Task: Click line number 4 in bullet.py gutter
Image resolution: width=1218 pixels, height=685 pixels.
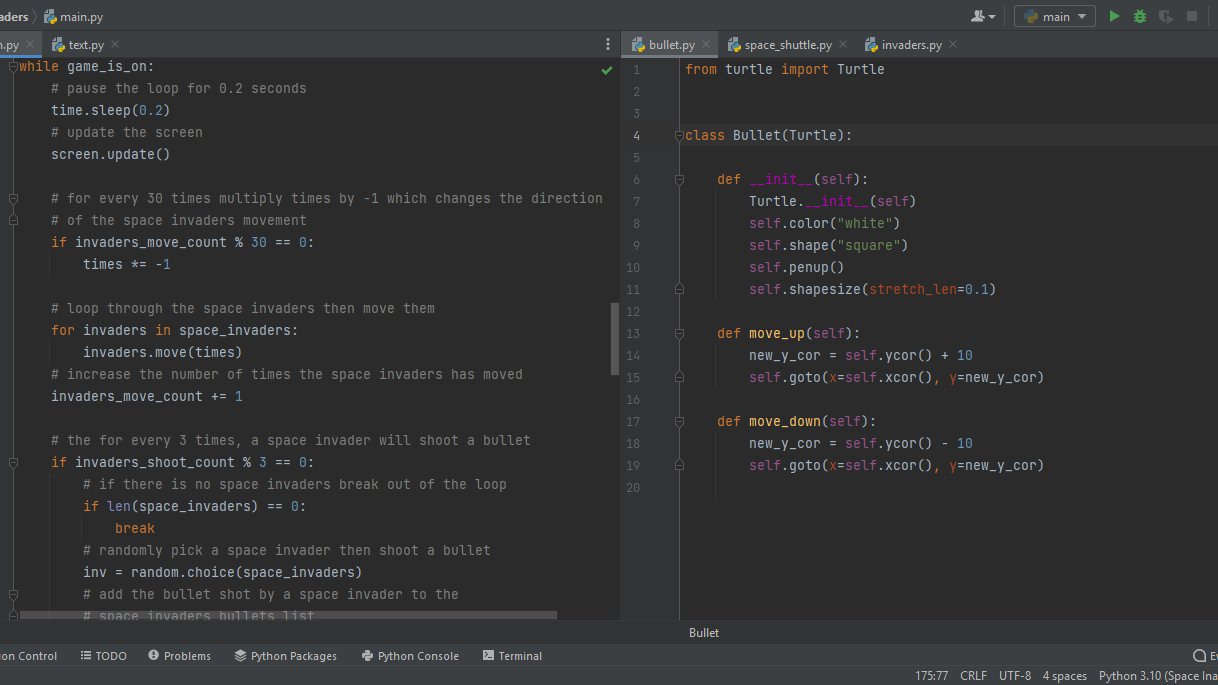Action: [637, 136]
